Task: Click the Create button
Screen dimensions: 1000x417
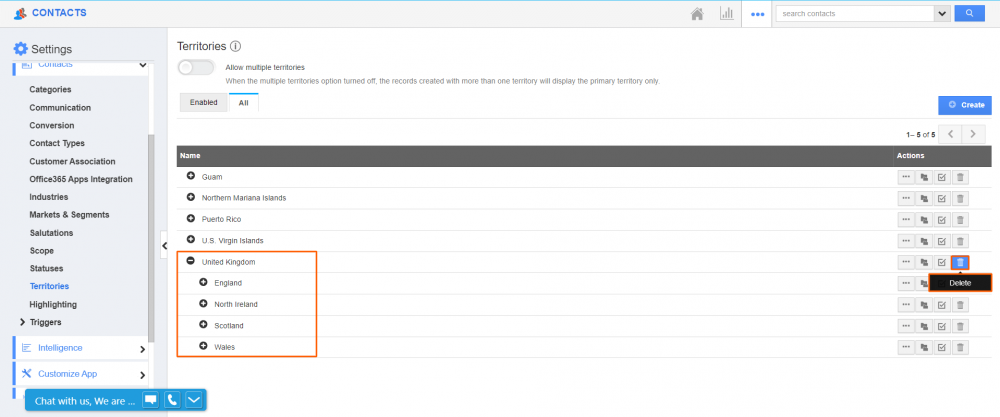Action: (x=965, y=105)
